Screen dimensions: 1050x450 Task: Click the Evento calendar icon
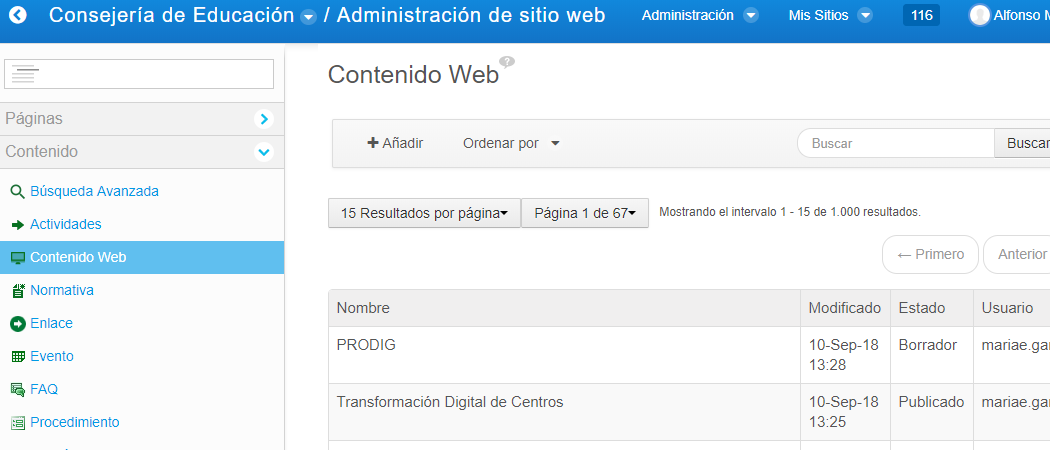click(18, 357)
